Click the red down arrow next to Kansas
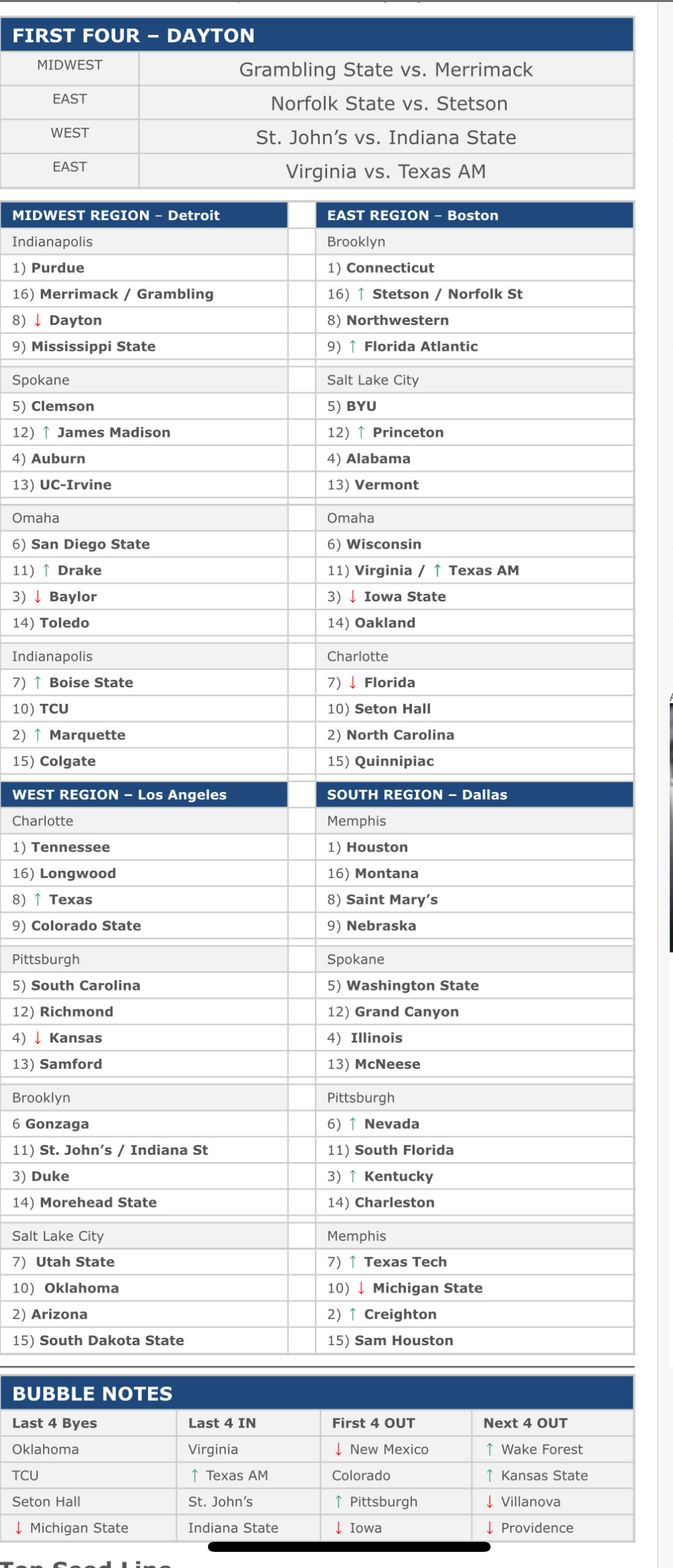 click(38, 1038)
